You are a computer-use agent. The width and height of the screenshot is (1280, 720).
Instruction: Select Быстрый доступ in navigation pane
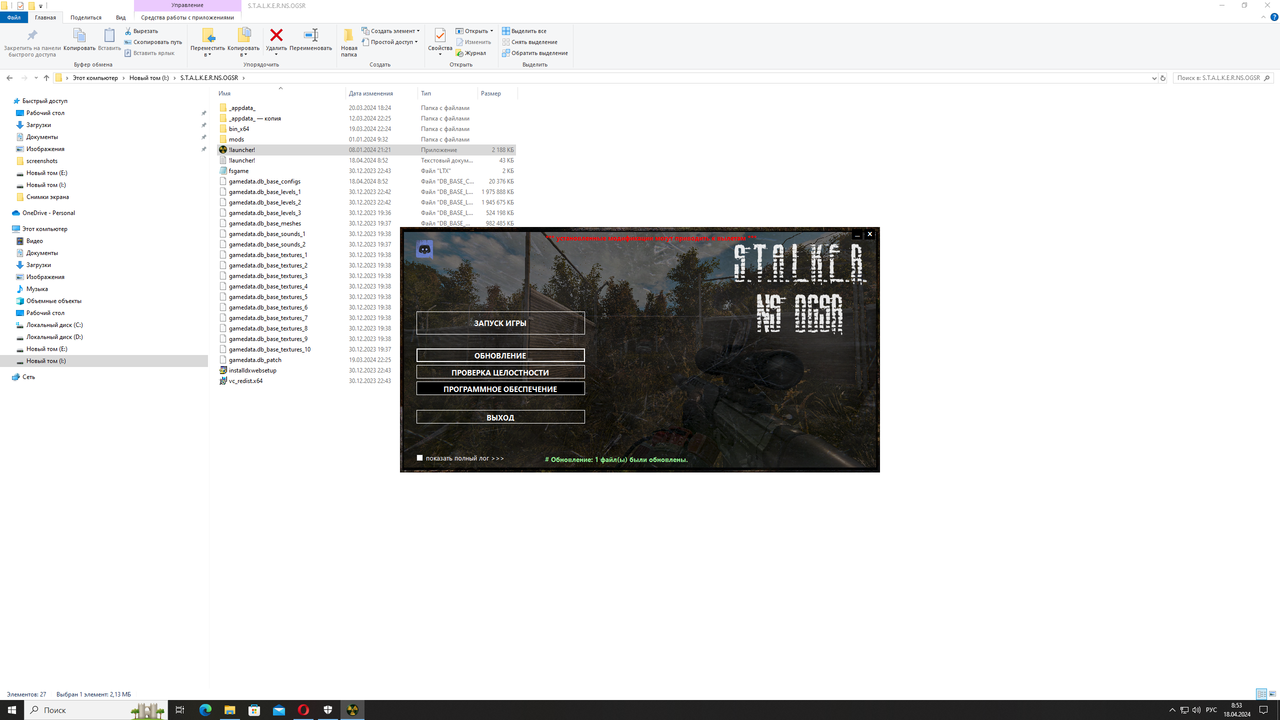45,101
